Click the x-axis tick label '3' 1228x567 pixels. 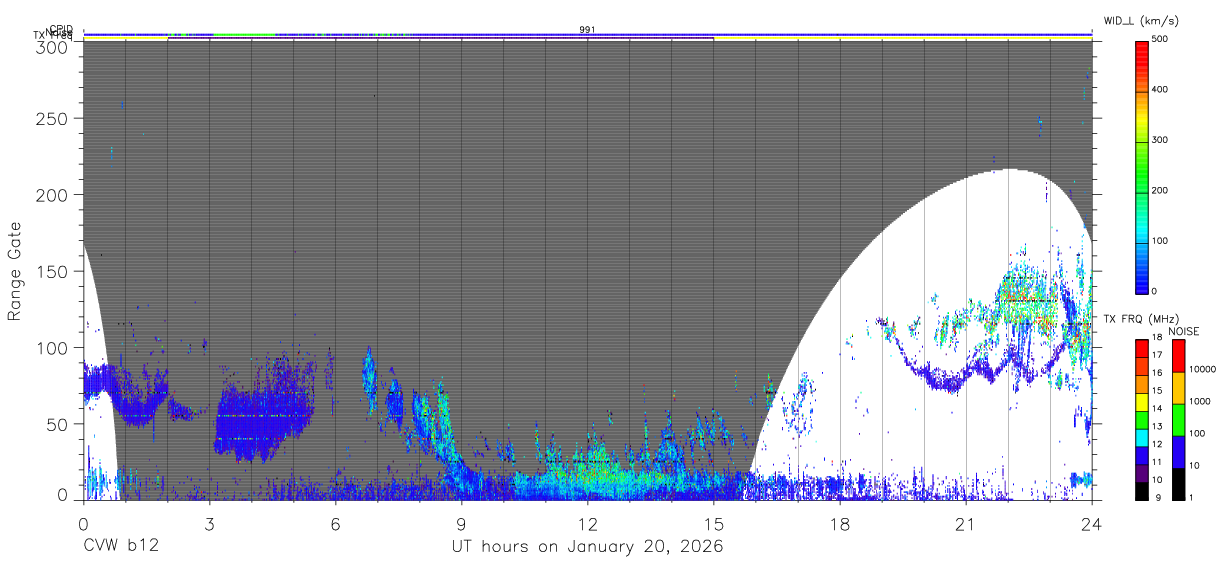pyautogui.click(x=209, y=524)
